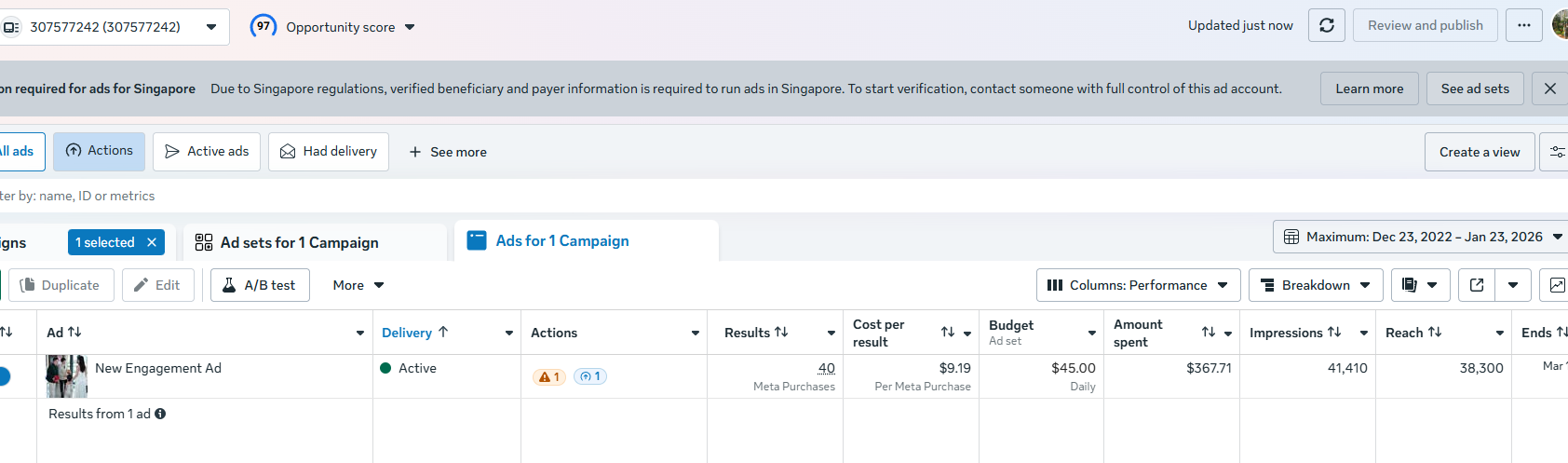Expand the Columns: Performance dropdown
Image resolution: width=1568 pixels, height=463 pixels.
1138,285
